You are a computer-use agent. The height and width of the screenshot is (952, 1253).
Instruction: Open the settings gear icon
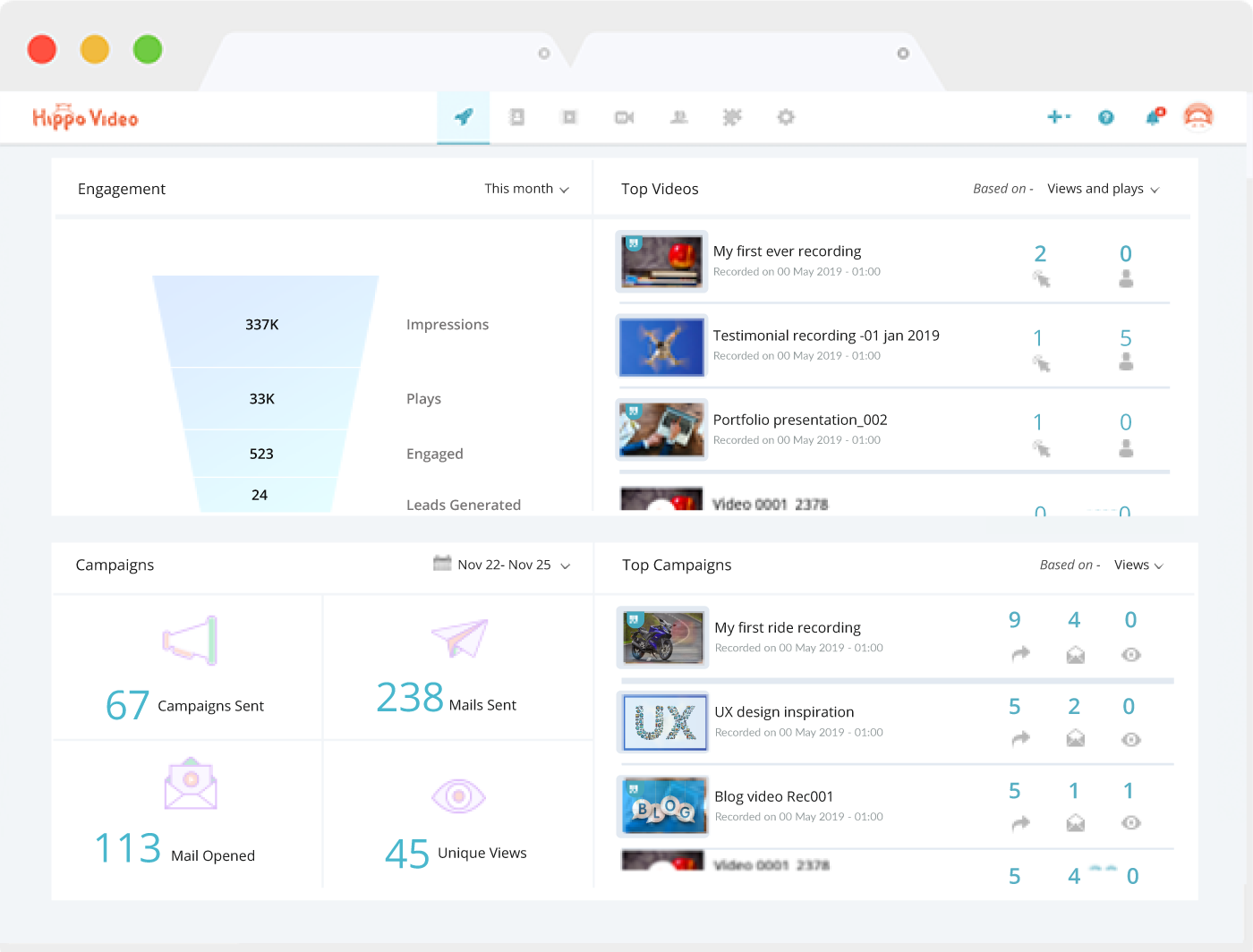point(786,117)
